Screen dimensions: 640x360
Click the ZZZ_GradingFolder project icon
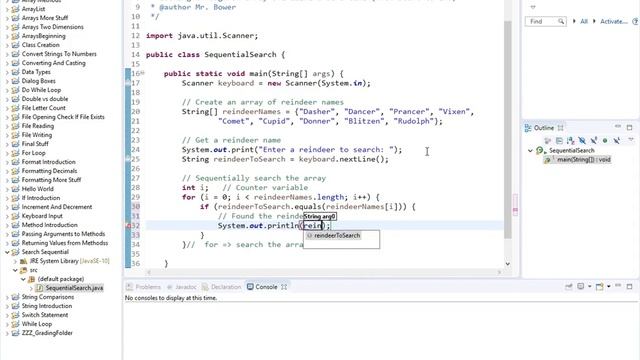point(16,333)
